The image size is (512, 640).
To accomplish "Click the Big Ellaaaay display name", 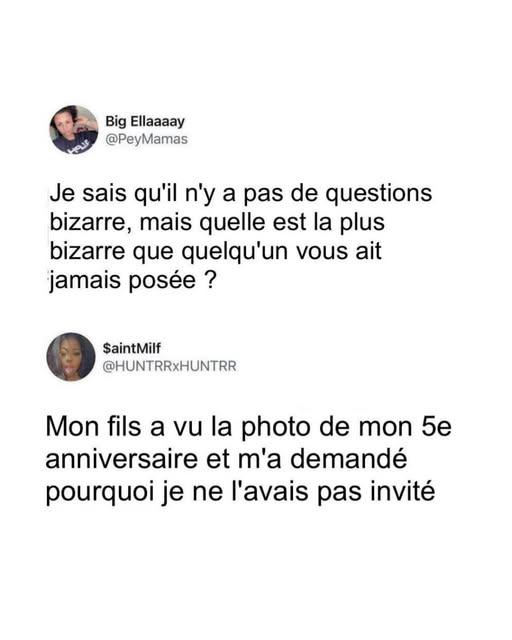I will click(x=145, y=121).
